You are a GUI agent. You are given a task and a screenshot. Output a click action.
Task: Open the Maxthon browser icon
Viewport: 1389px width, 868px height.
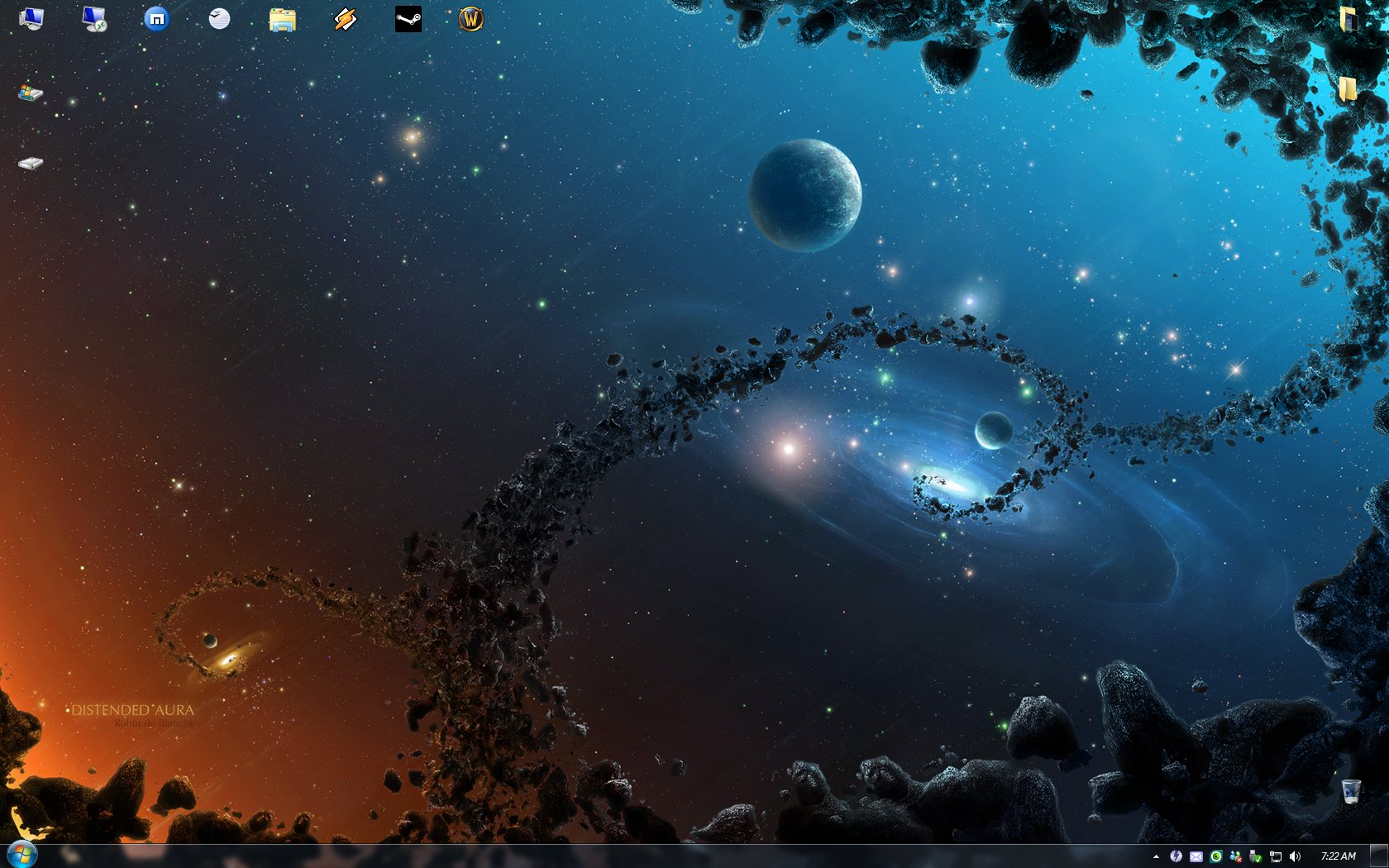(156, 18)
